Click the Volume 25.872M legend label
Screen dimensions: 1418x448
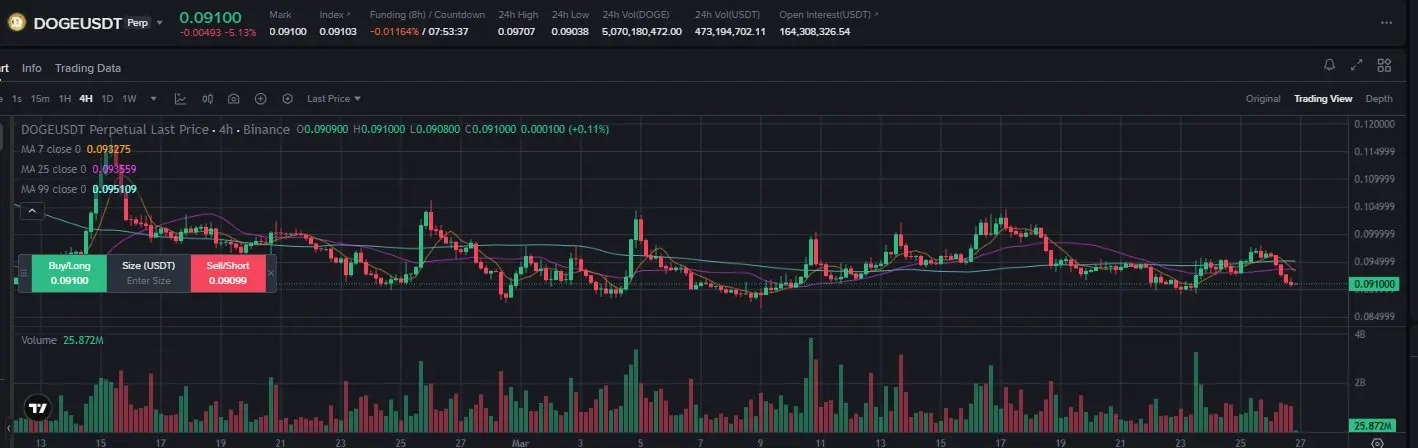(x=63, y=341)
